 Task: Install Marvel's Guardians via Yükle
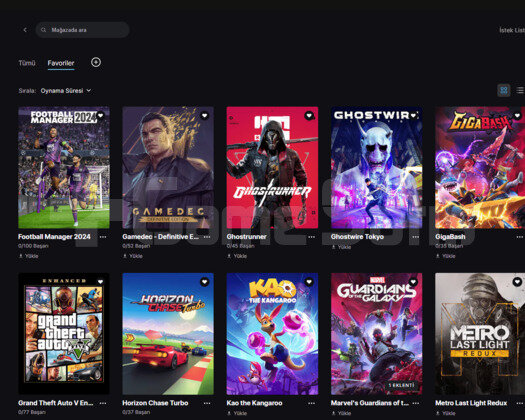[341, 413]
